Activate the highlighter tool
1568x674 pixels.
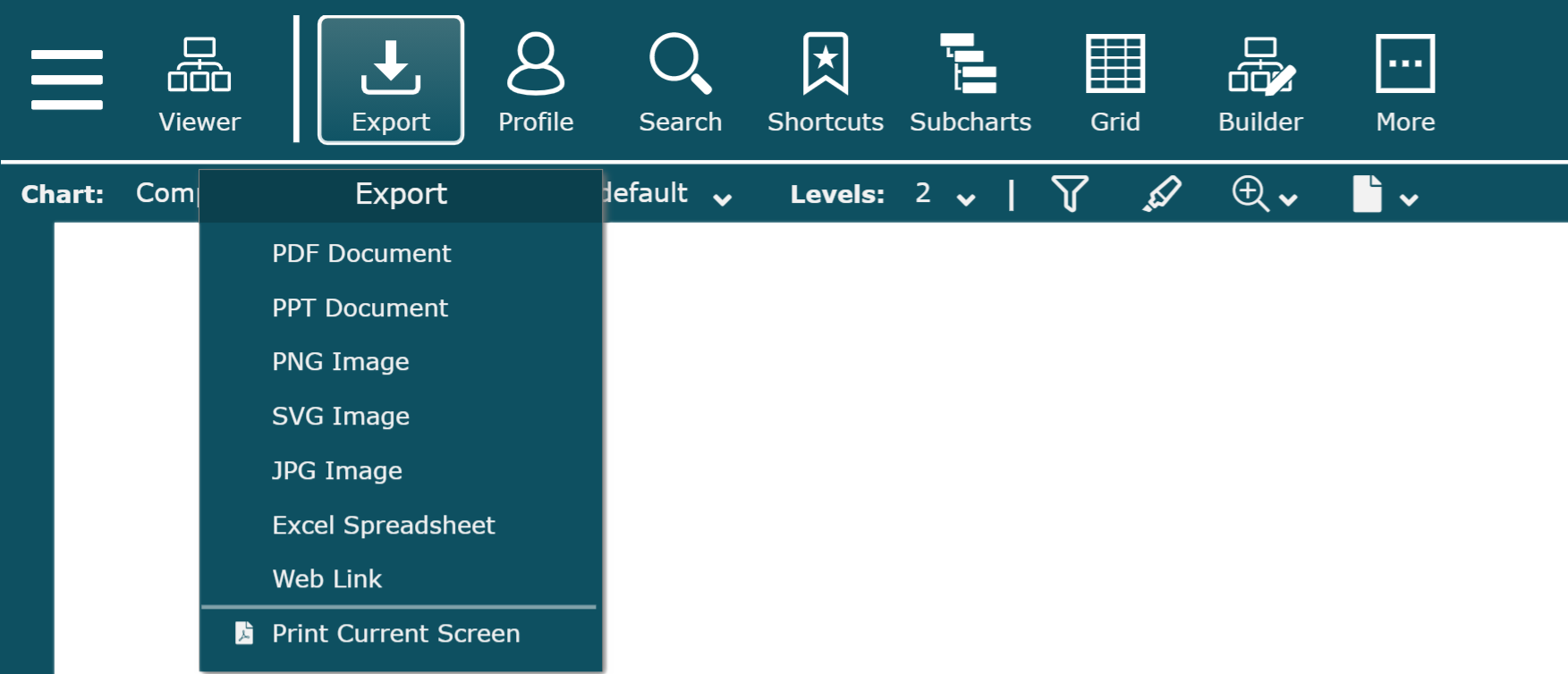[x=1162, y=194]
